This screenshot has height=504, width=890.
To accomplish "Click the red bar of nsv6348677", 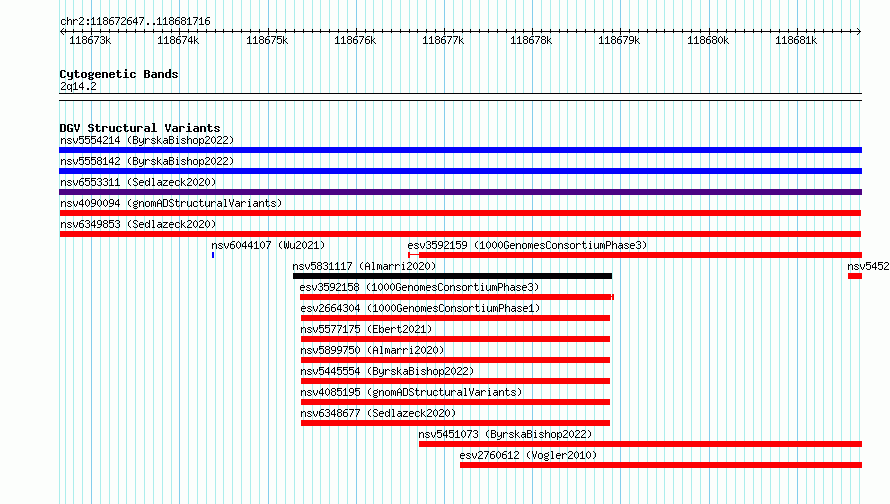I will (x=455, y=423).
